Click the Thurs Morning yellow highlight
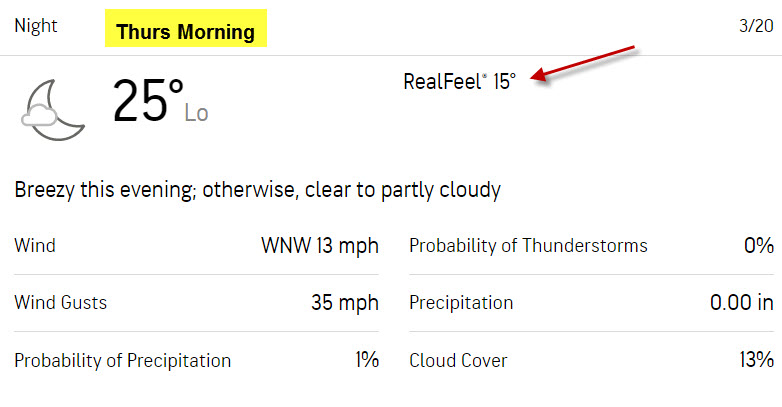 tap(186, 28)
